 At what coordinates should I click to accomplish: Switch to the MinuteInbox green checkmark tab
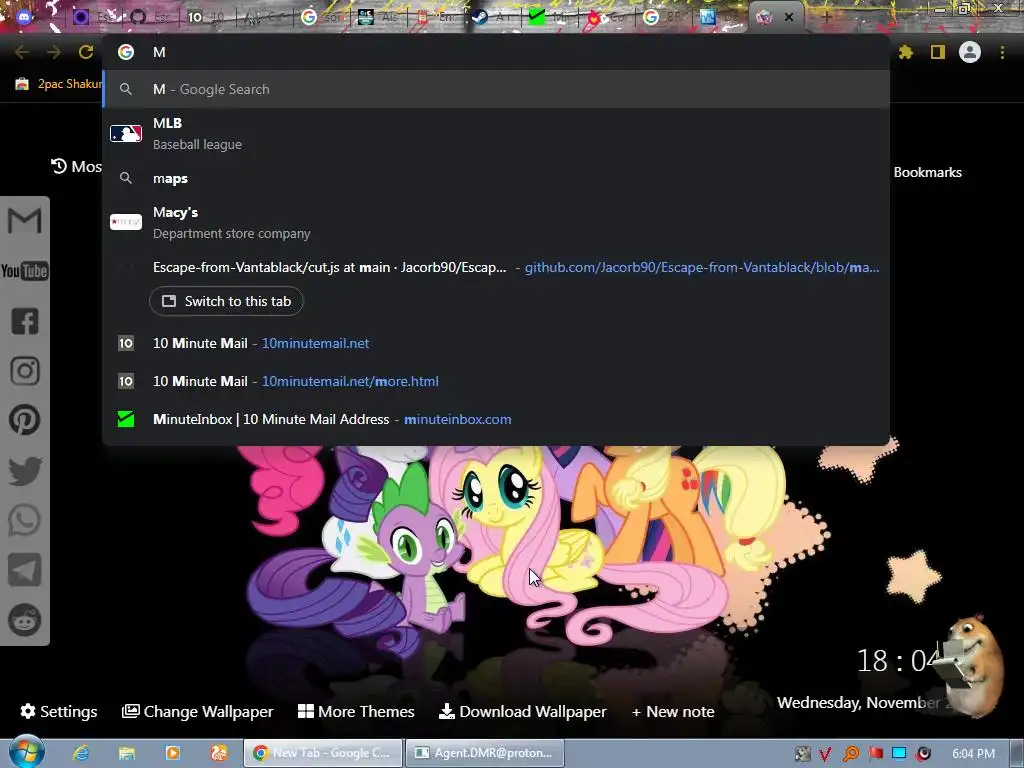pyautogui.click(x=550, y=18)
